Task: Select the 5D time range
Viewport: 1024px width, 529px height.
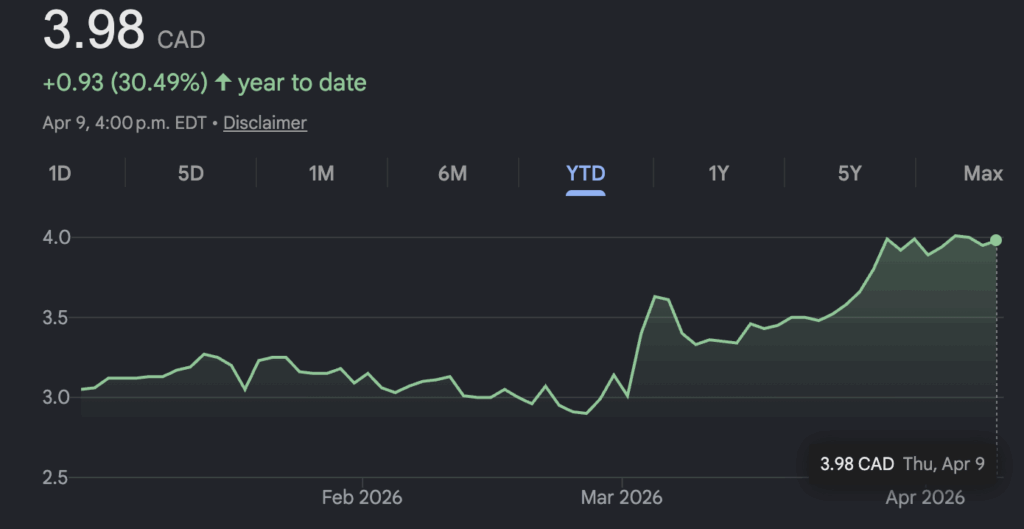Action: pos(191,174)
